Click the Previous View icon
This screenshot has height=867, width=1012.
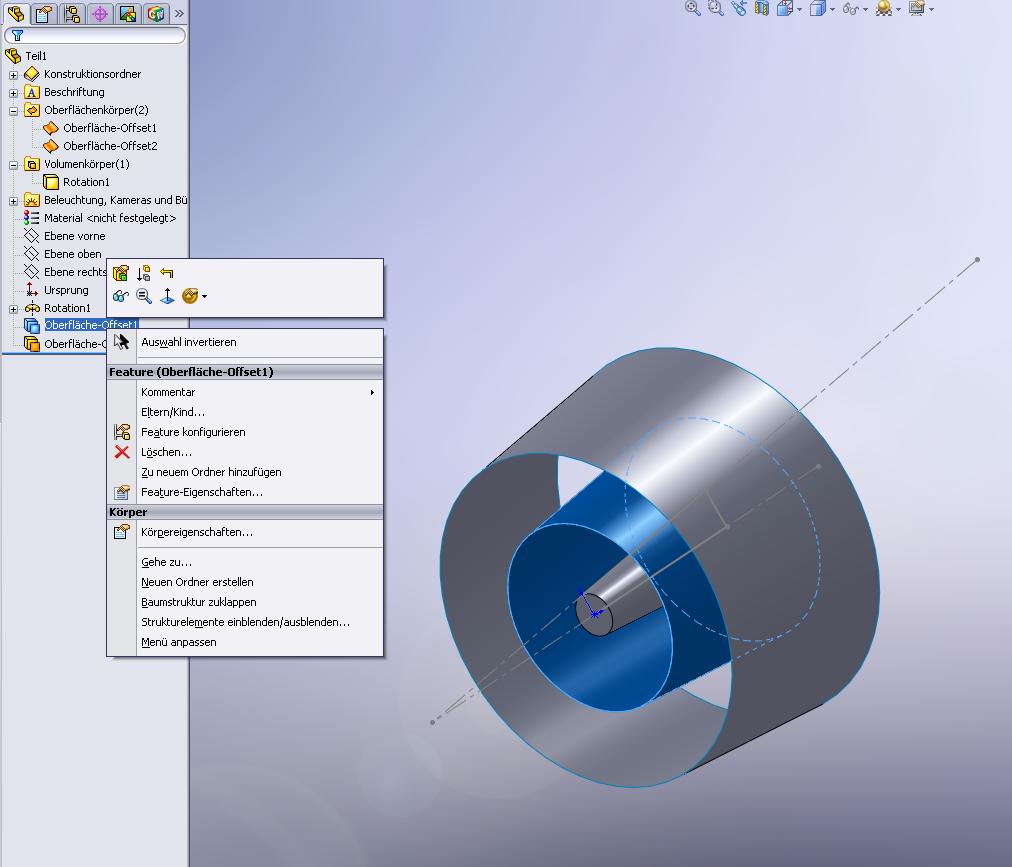739,8
